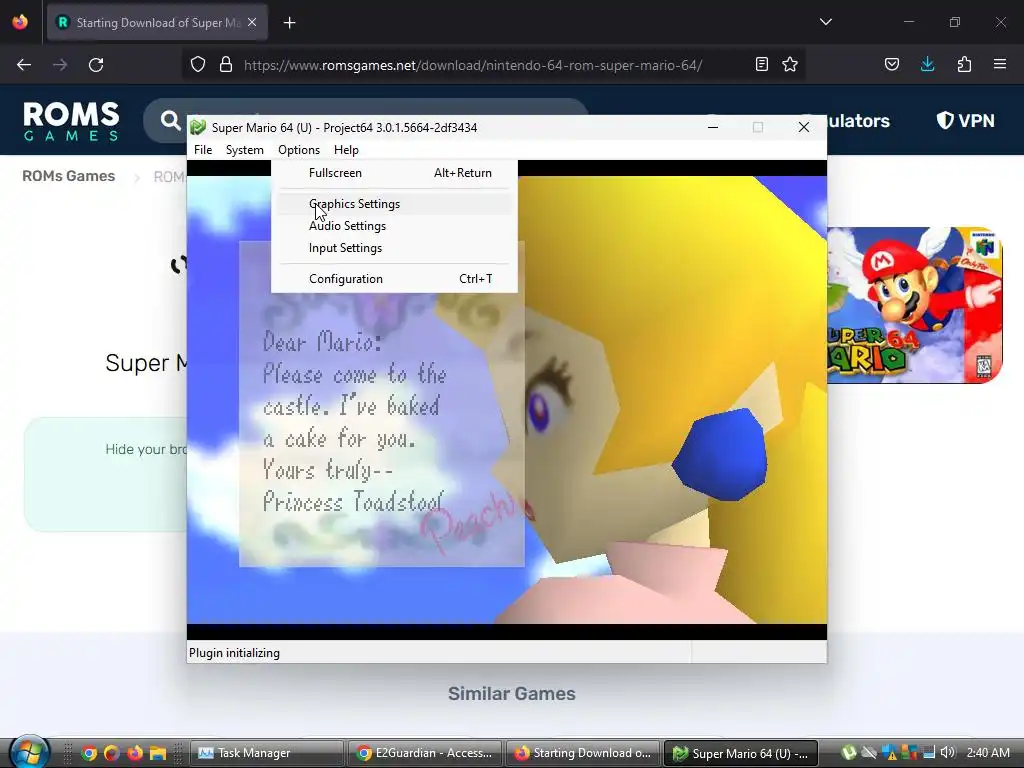Close the Project64 window
Screen dimensions: 1024x768
pyautogui.click(x=804, y=127)
